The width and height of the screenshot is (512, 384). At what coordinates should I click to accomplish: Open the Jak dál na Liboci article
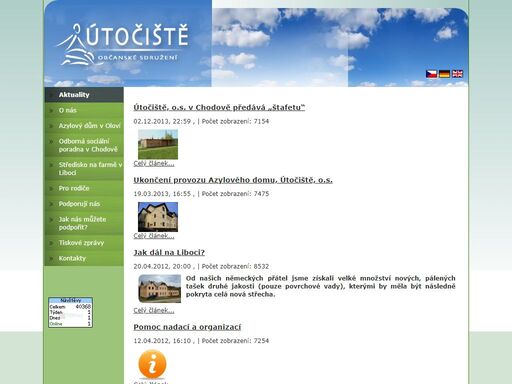pyautogui.click(x=169, y=252)
